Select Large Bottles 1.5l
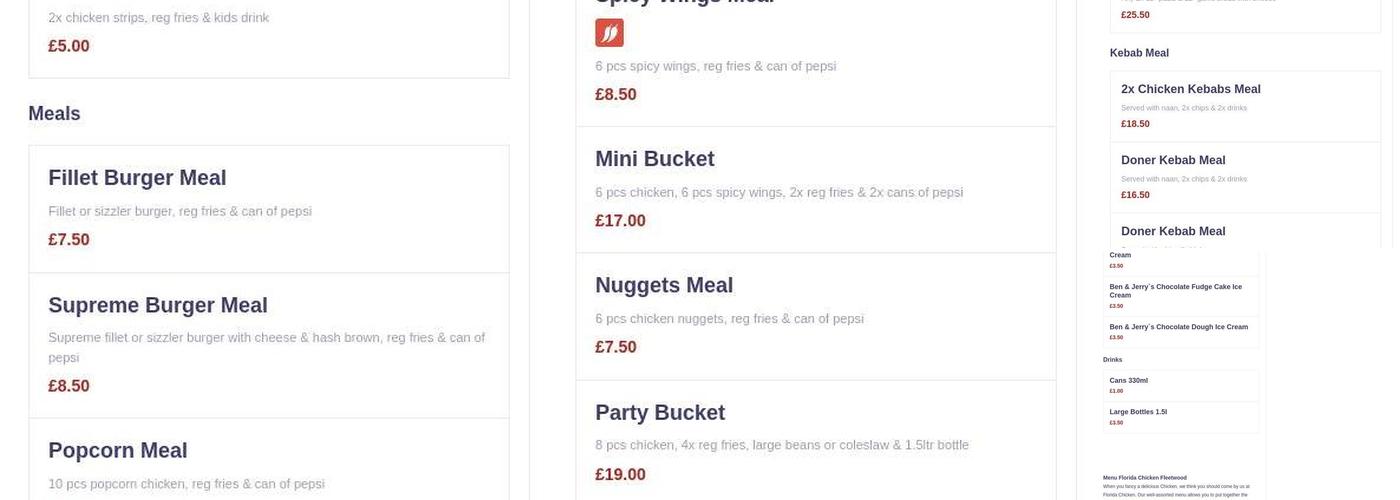 [1138, 412]
